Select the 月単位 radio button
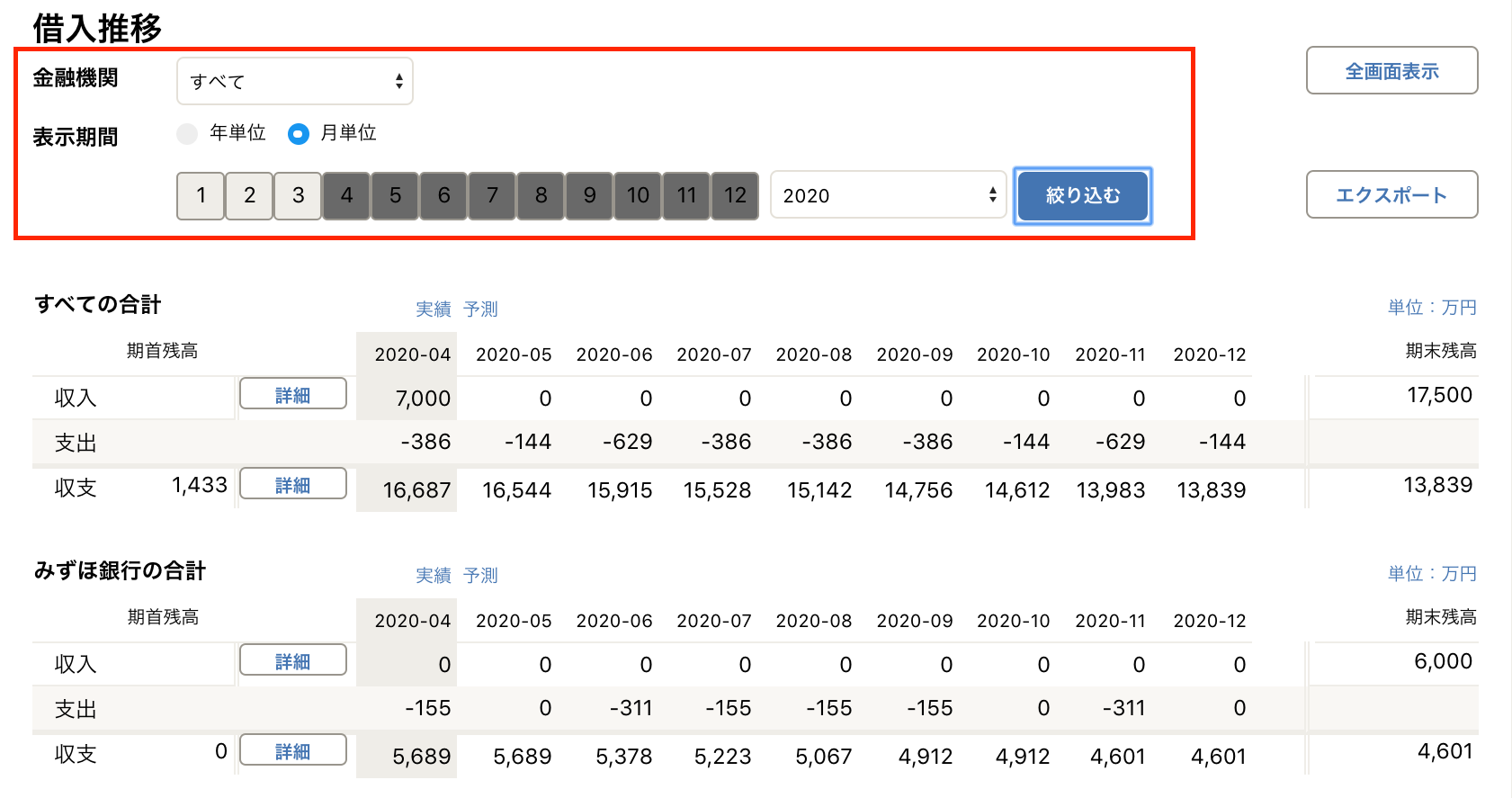This screenshot has width=1512, height=798. coord(299,134)
